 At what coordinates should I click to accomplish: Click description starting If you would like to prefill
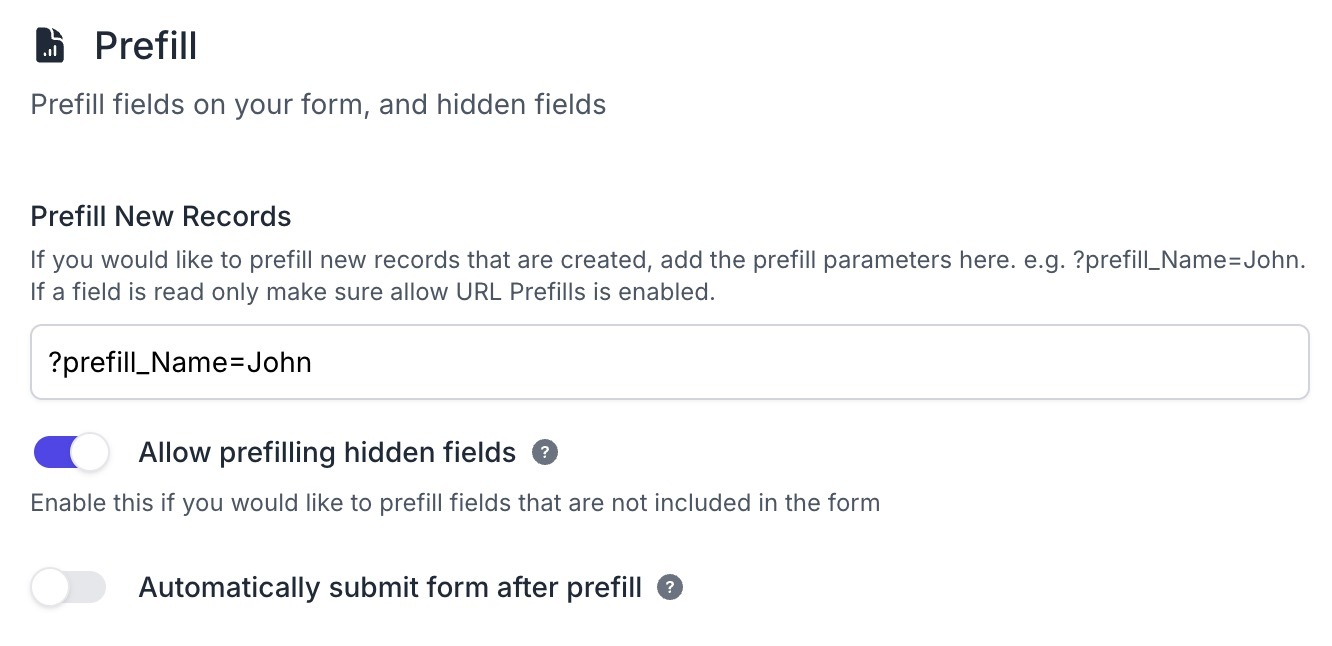668,277
